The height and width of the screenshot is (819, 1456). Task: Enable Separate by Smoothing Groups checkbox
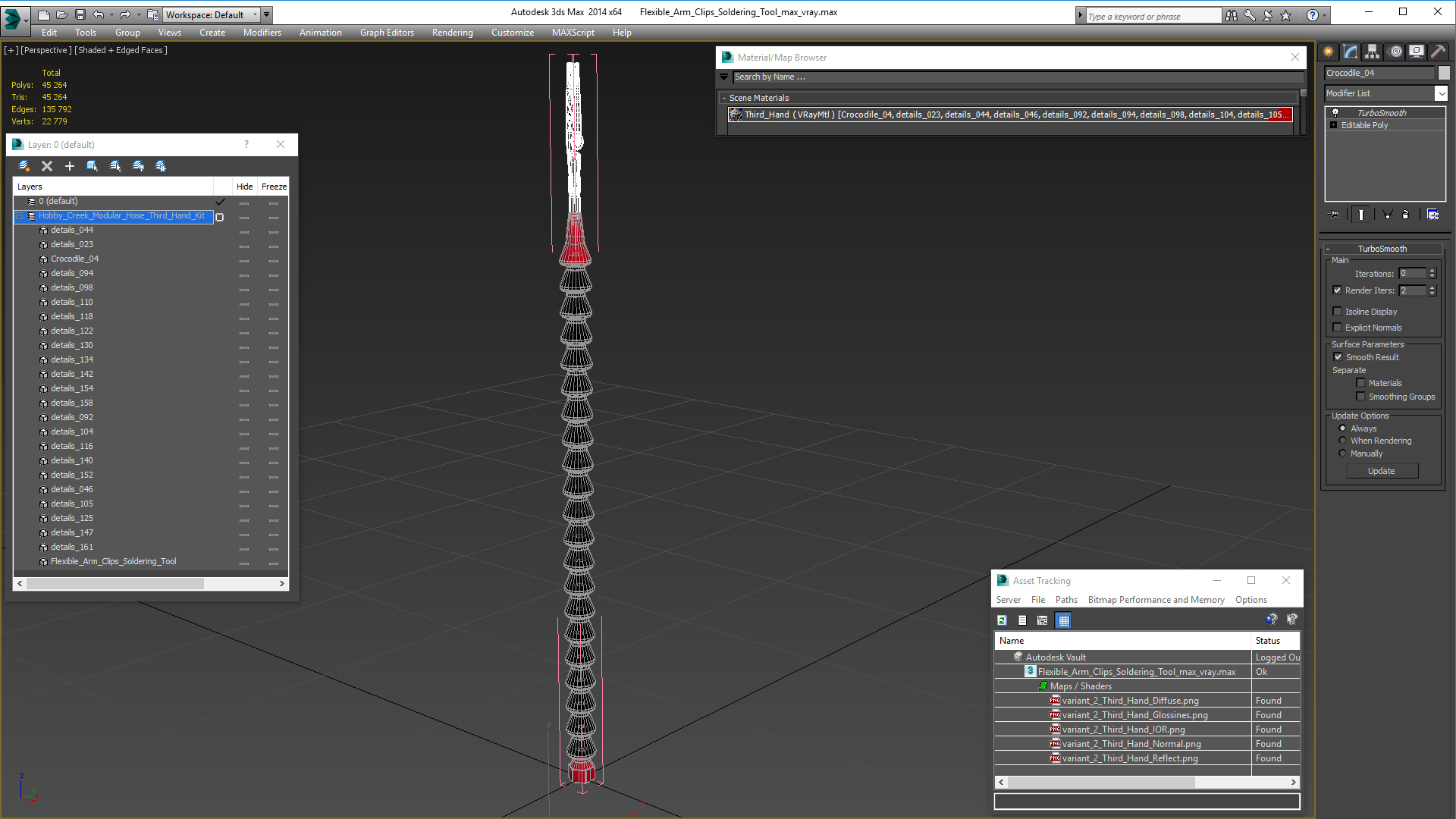click(1361, 396)
